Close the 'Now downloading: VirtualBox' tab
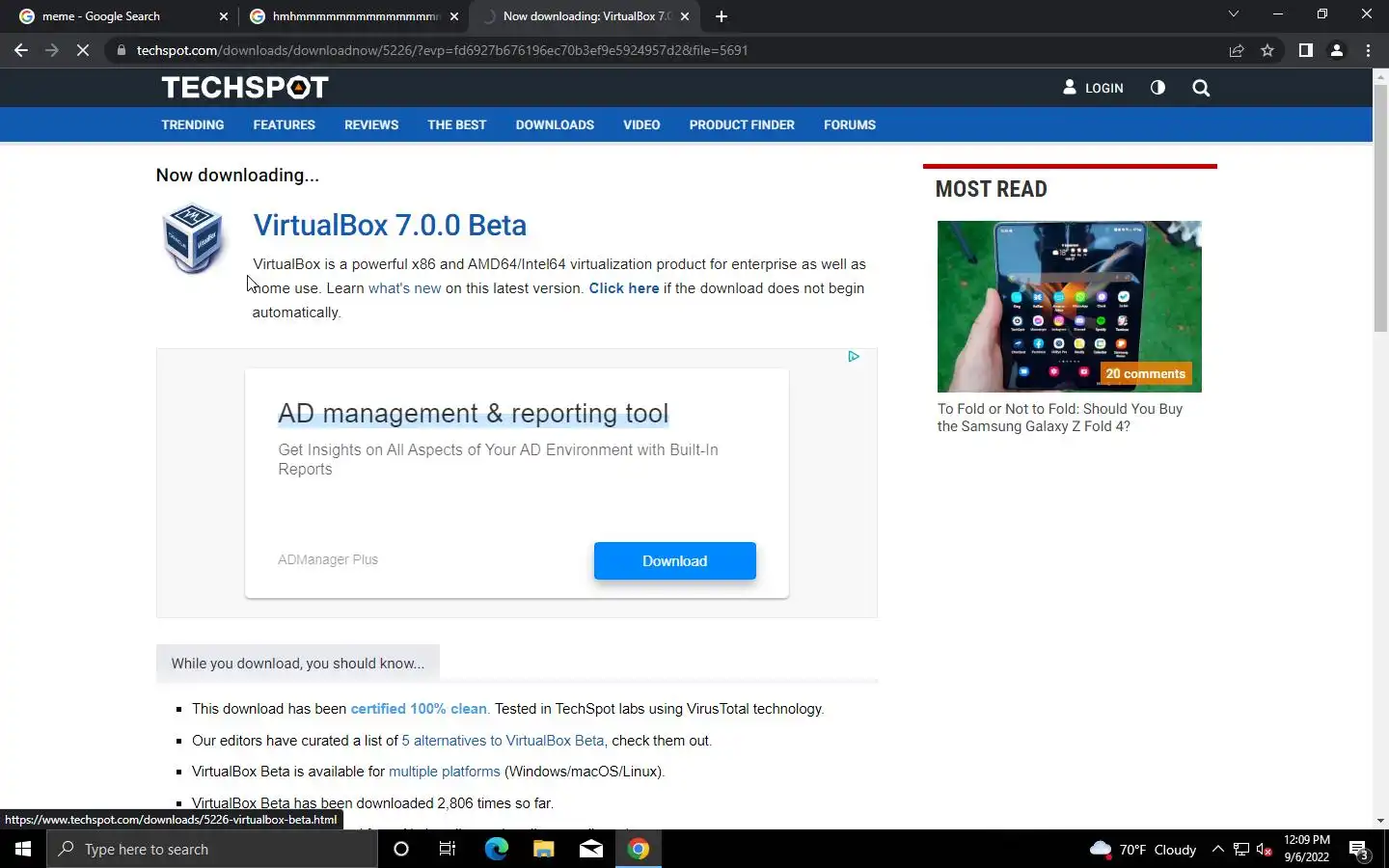The image size is (1389, 868). point(685,16)
